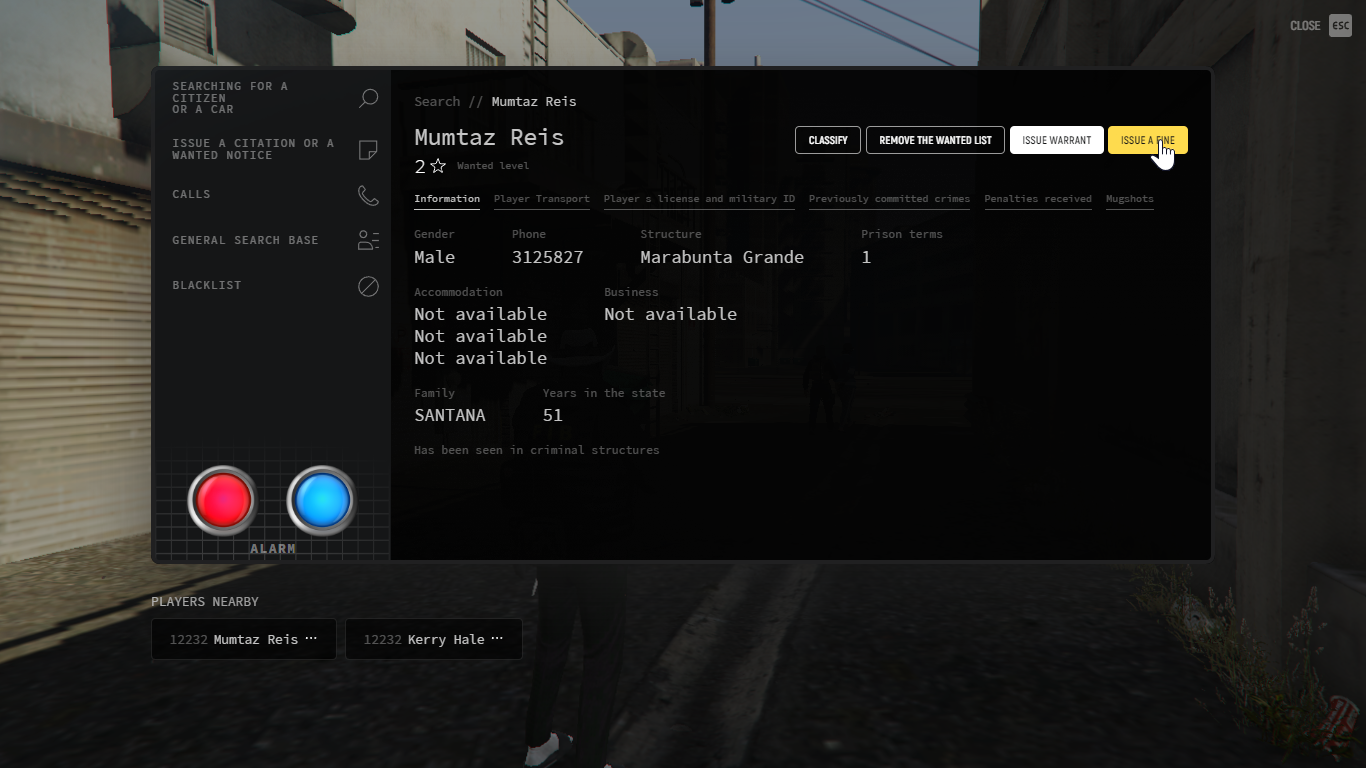Click the Prison terms value 1

[866, 257]
